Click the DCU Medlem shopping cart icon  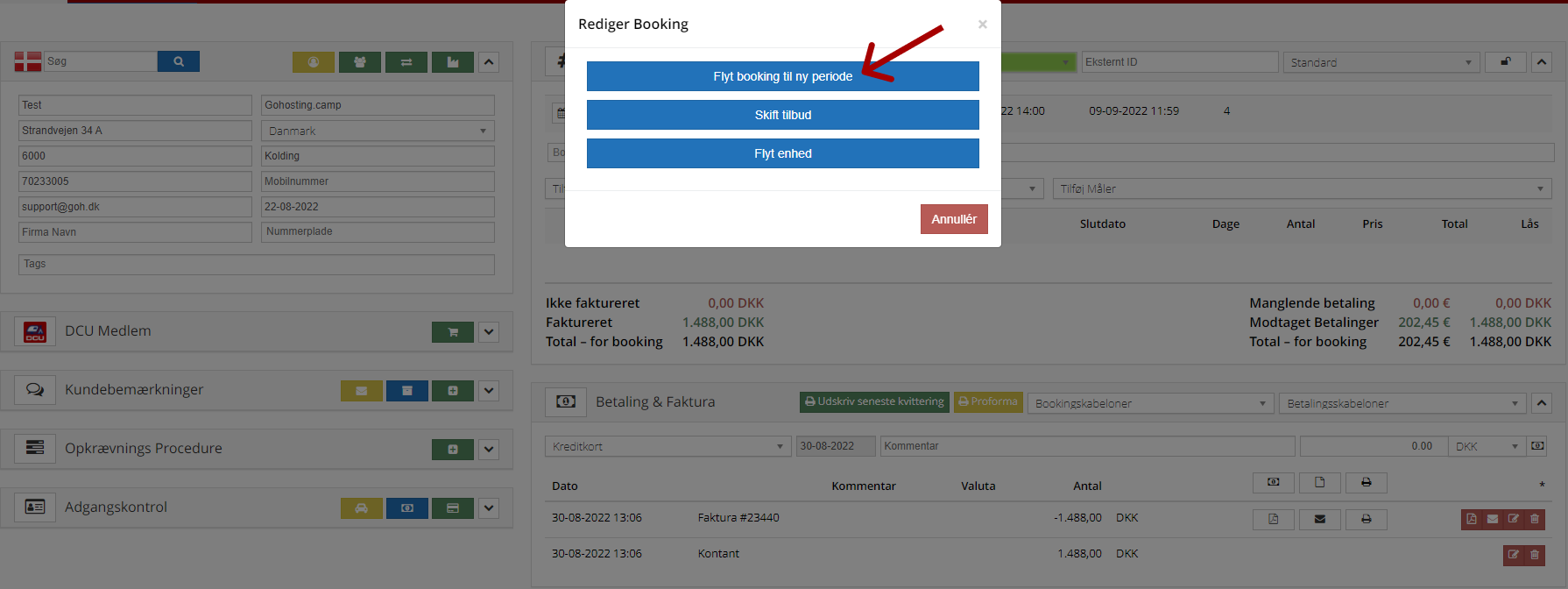[x=452, y=332]
